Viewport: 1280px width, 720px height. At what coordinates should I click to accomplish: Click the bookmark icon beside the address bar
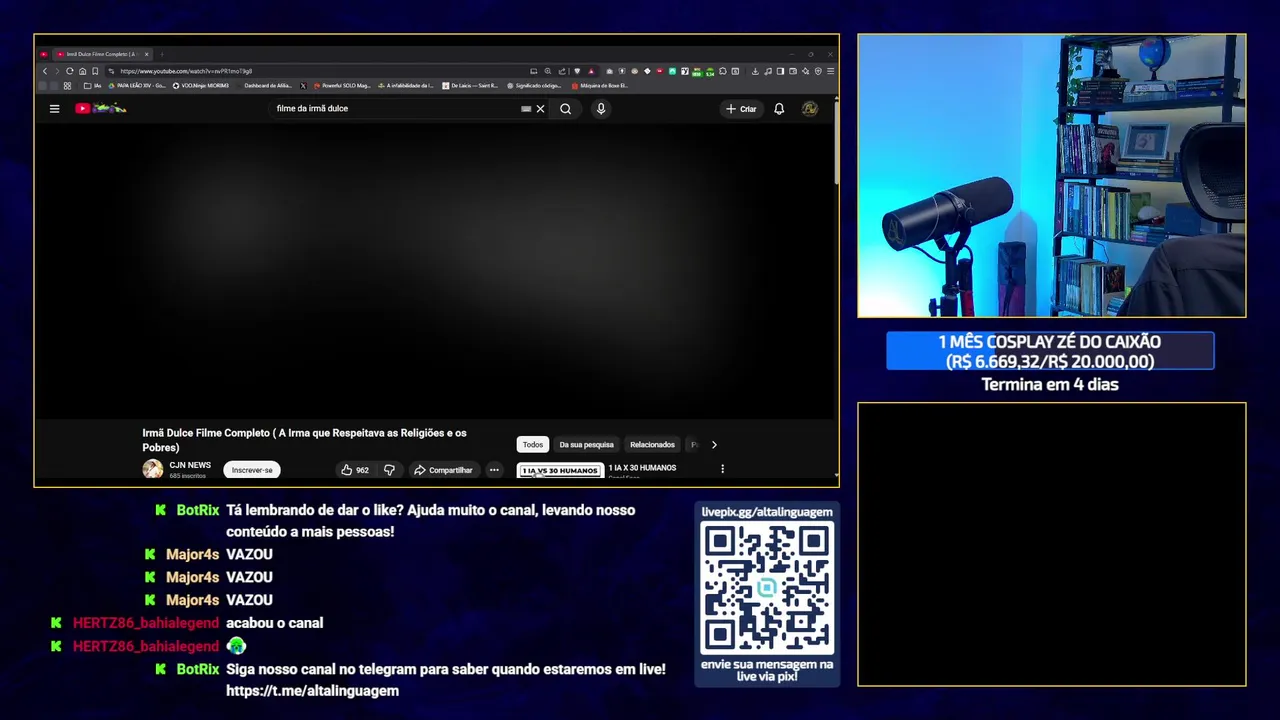(x=95, y=71)
